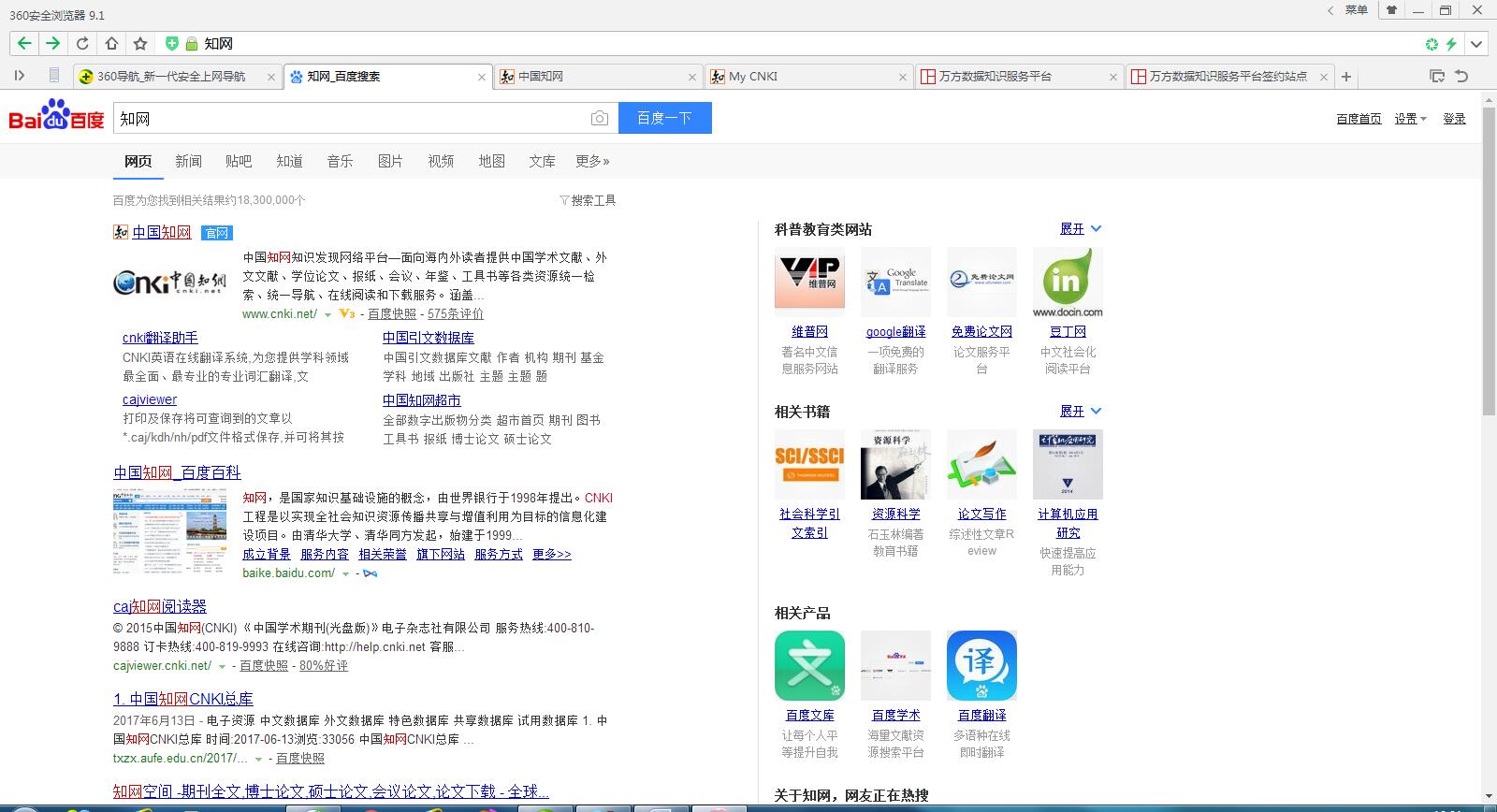
Task: Close the My CNKI tab
Action: (903, 77)
